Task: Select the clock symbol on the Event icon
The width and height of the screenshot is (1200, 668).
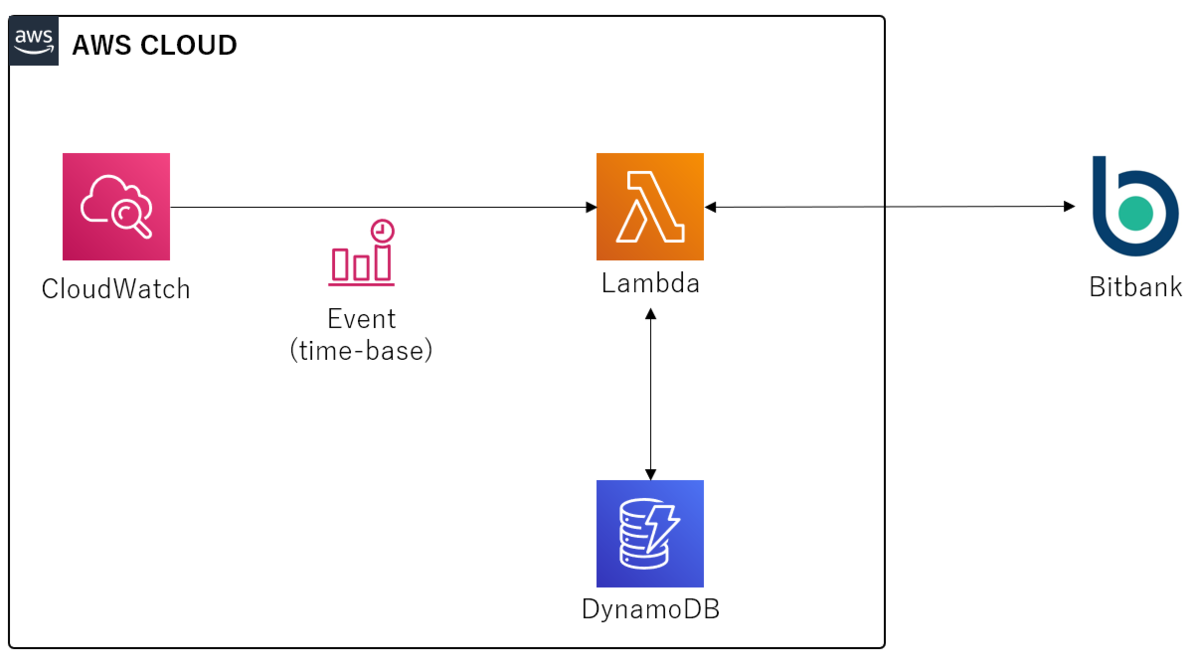Action: click(383, 231)
